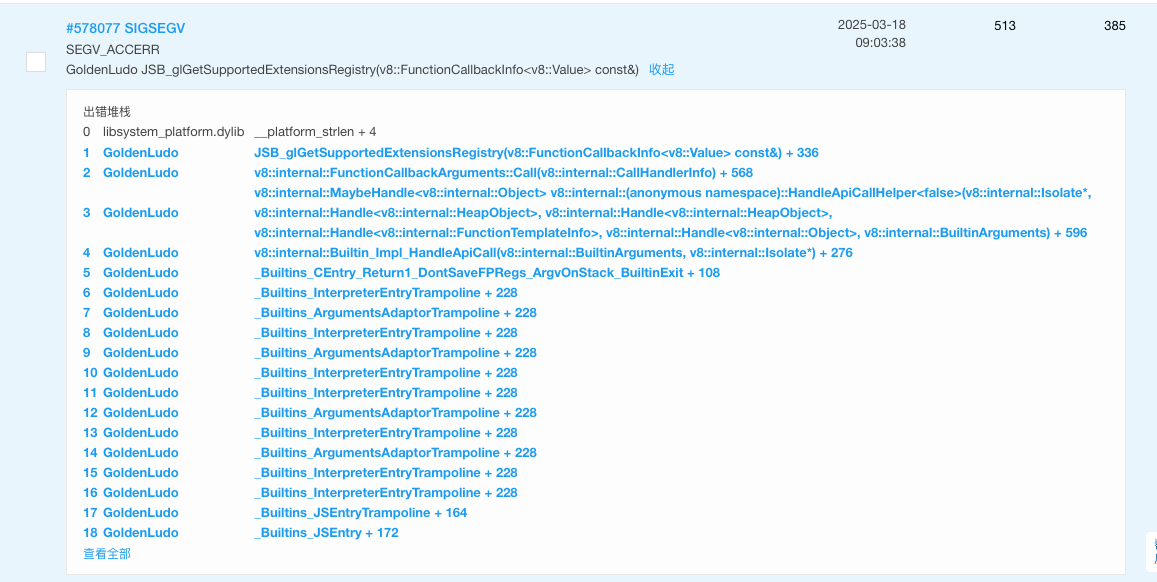1157x582 pixels.
Task: Click the 2025-03-18 report date
Action: [871, 24]
